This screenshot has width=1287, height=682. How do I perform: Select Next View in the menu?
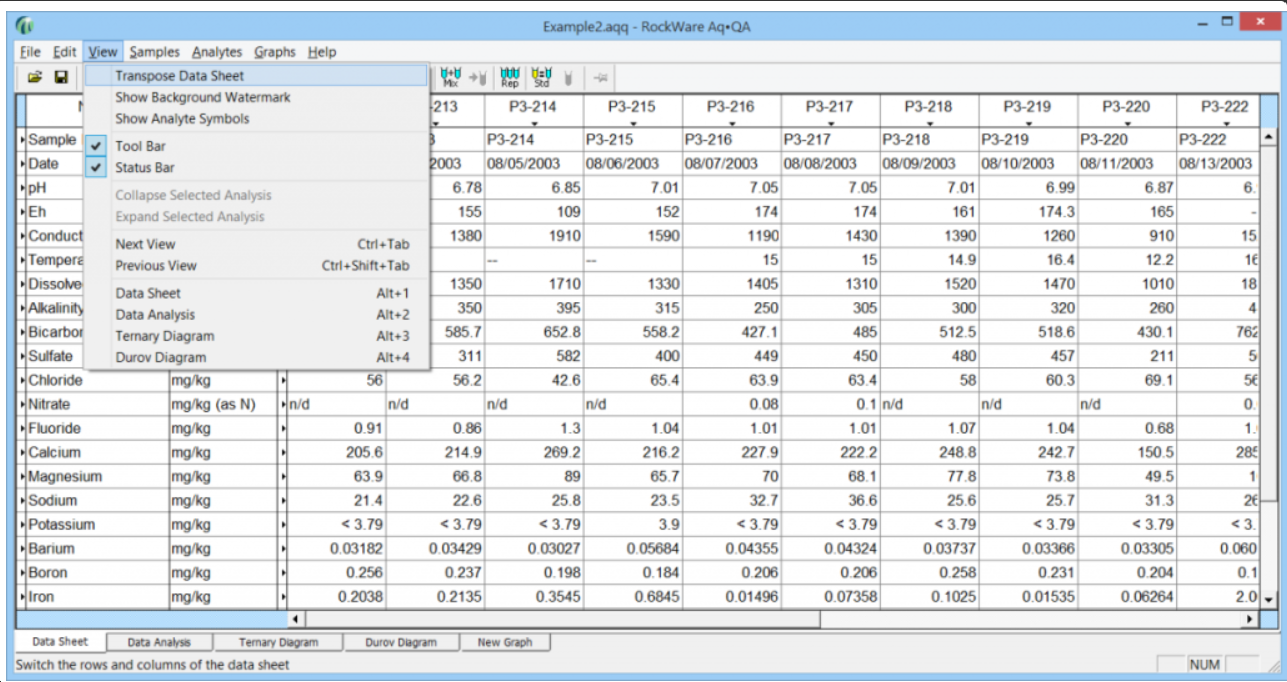258,244
